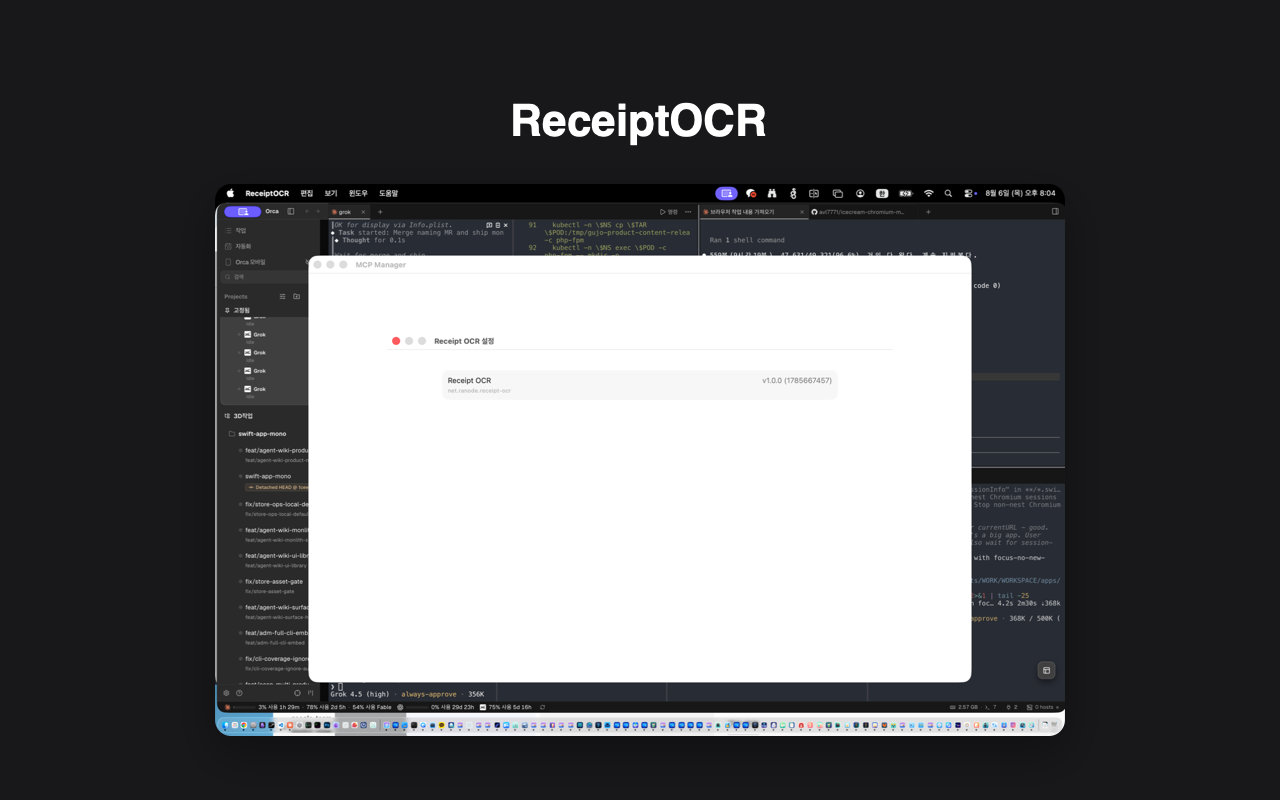Click the chat bubble icon with red badge
1280x800 pixels.
click(x=751, y=193)
